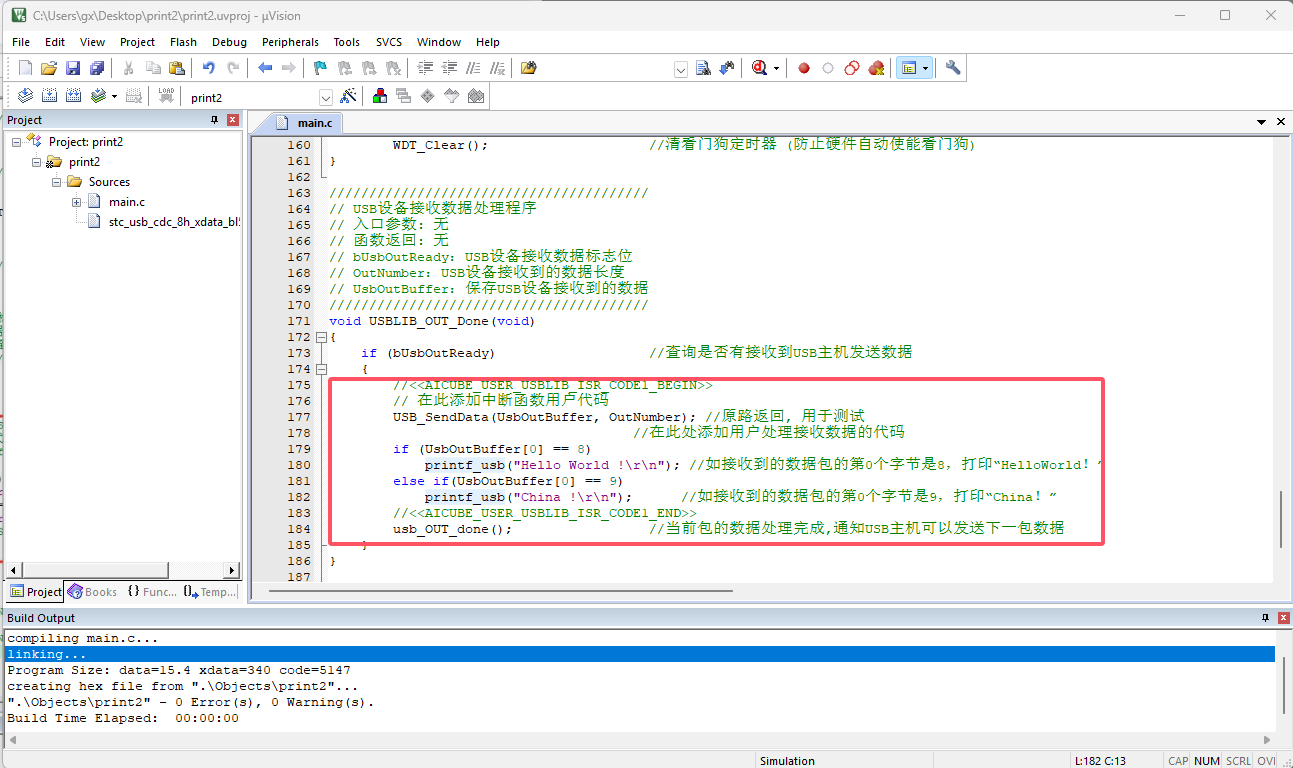
Task: Create a new file with the New icon
Action: (26, 68)
